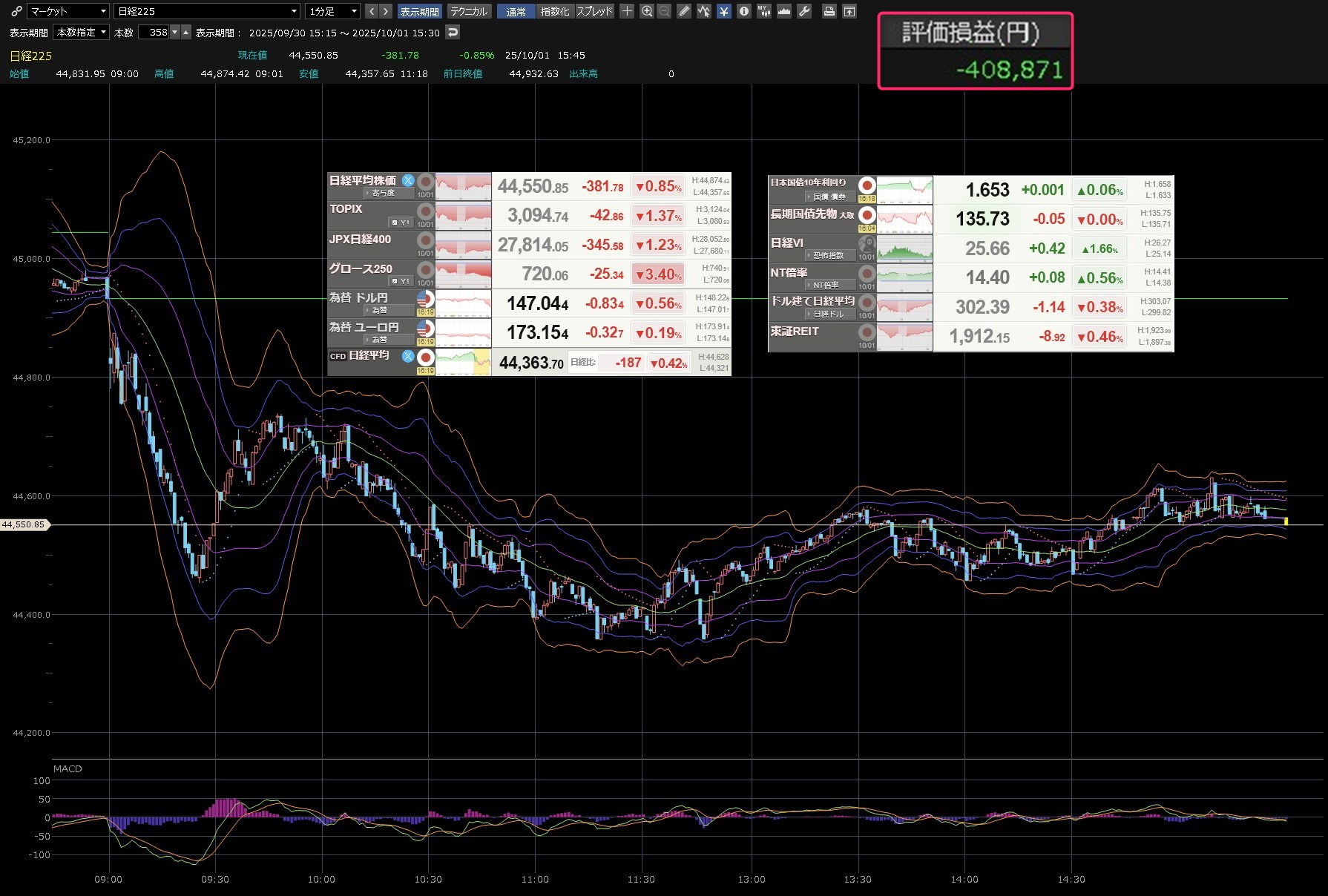Open the 1分足 timeframe dropdown
This screenshot has width=1328, height=896.
coord(333,11)
